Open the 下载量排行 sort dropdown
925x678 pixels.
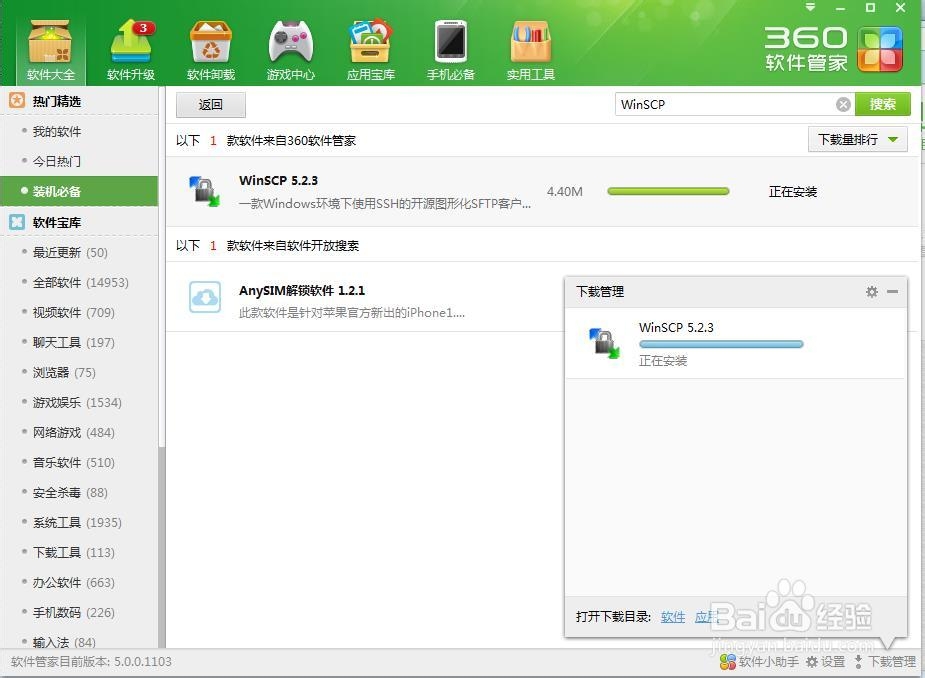click(x=855, y=140)
